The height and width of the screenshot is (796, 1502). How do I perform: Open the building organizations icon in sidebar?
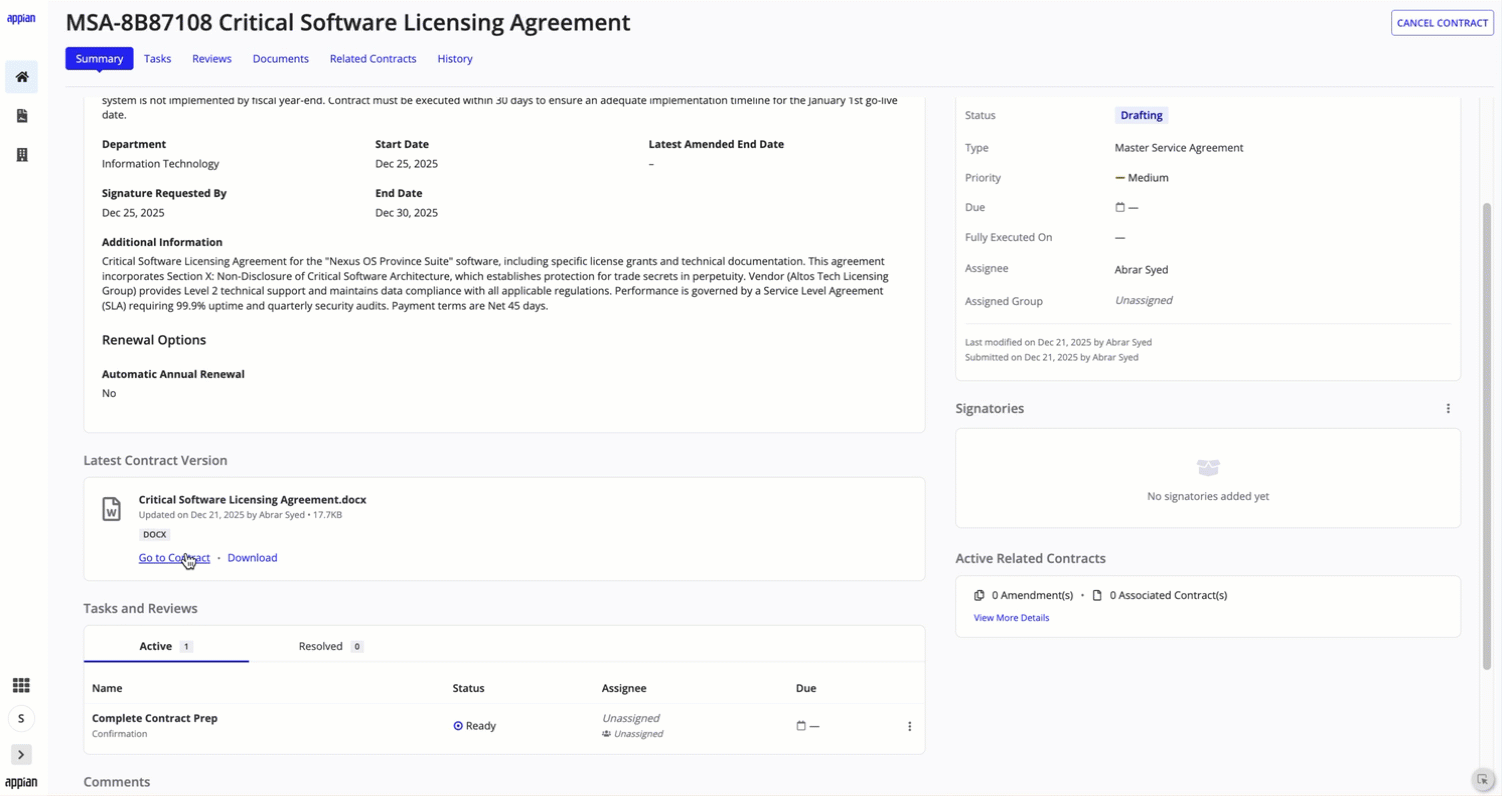point(22,155)
